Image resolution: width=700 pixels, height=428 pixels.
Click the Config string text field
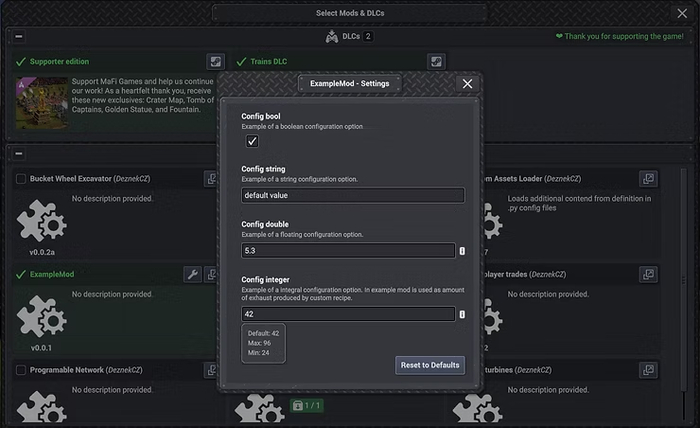(352, 196)
